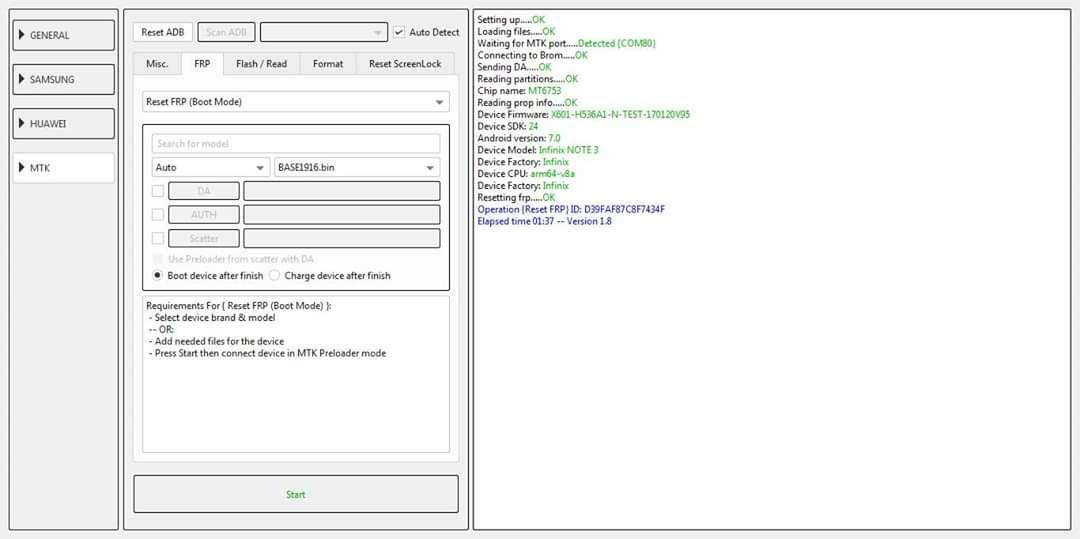Open the Auto brand dropdown
Viewport: 1080px width, 539px height.
coord(211,167)
